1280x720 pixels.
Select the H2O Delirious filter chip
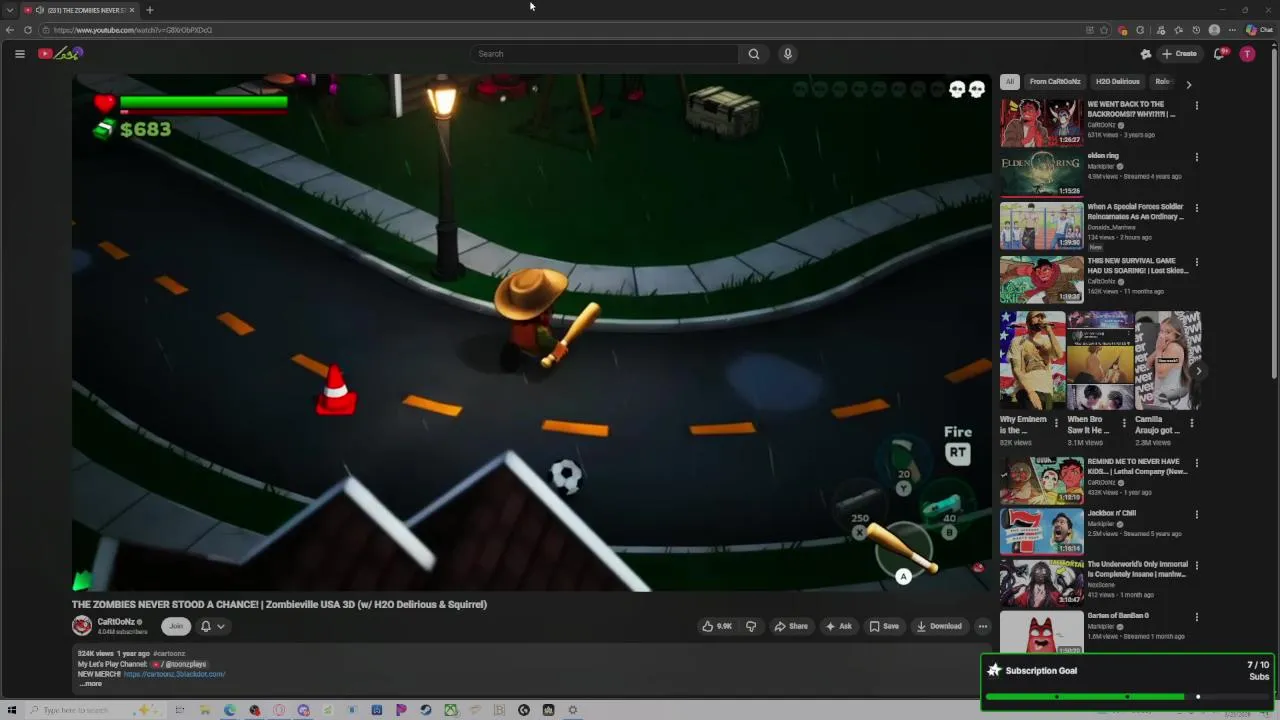(x=1117, y=82)
